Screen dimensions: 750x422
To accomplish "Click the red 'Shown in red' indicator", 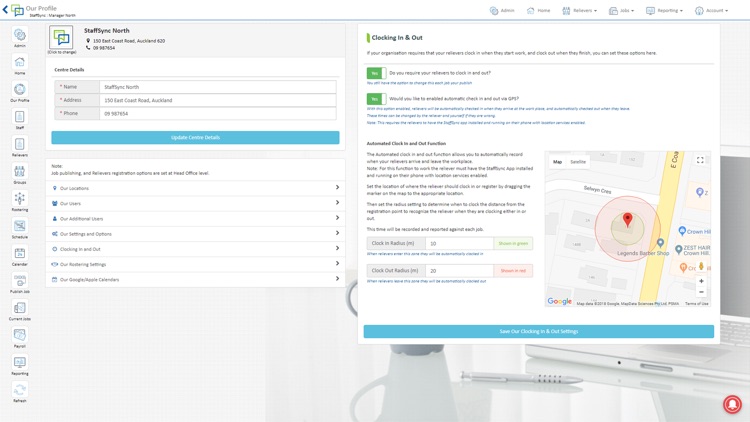I will click(x=513, y=271).
